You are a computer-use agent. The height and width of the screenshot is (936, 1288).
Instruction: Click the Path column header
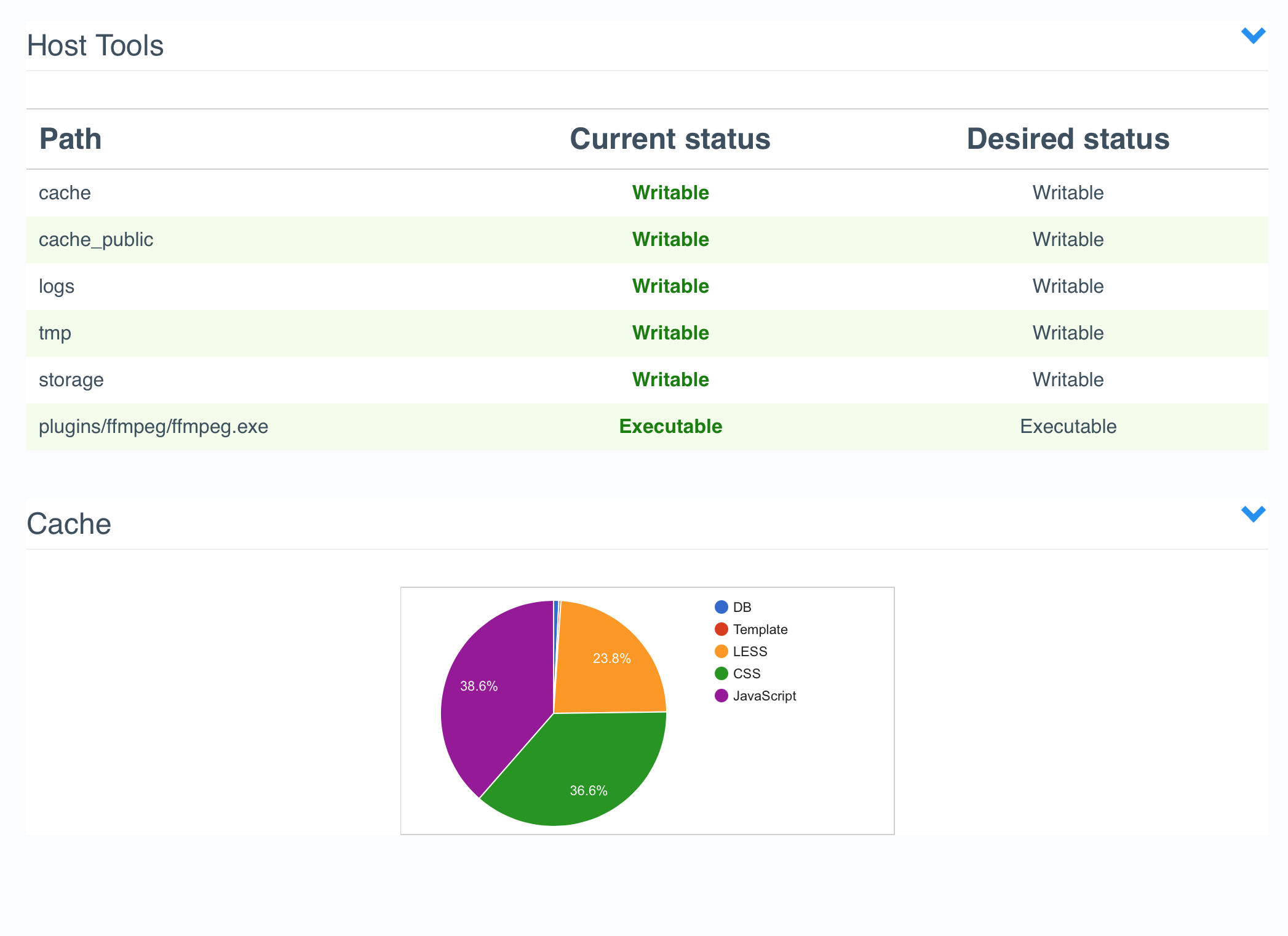point(70,139)
